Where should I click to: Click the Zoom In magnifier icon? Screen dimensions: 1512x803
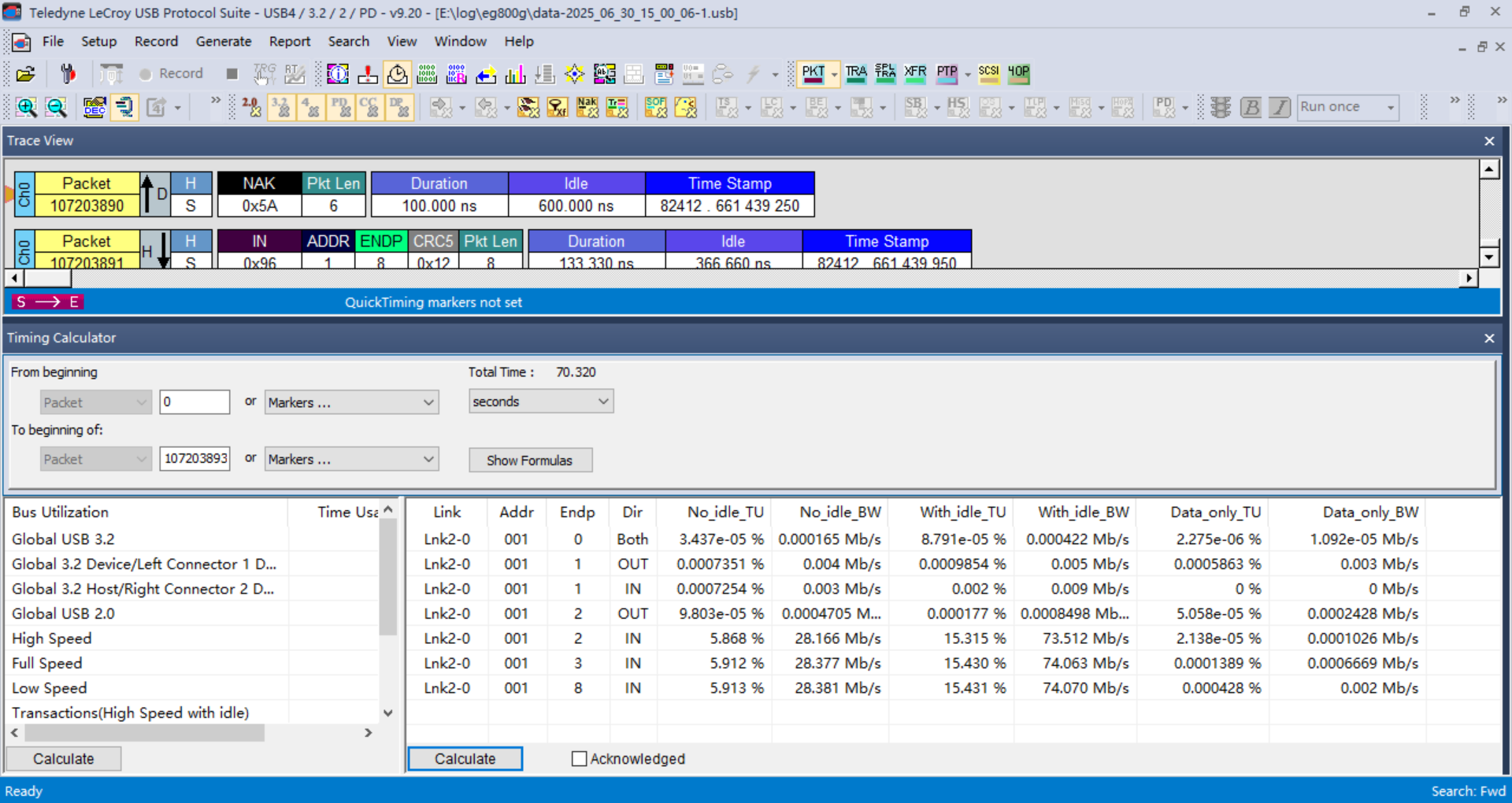[27, 107]
